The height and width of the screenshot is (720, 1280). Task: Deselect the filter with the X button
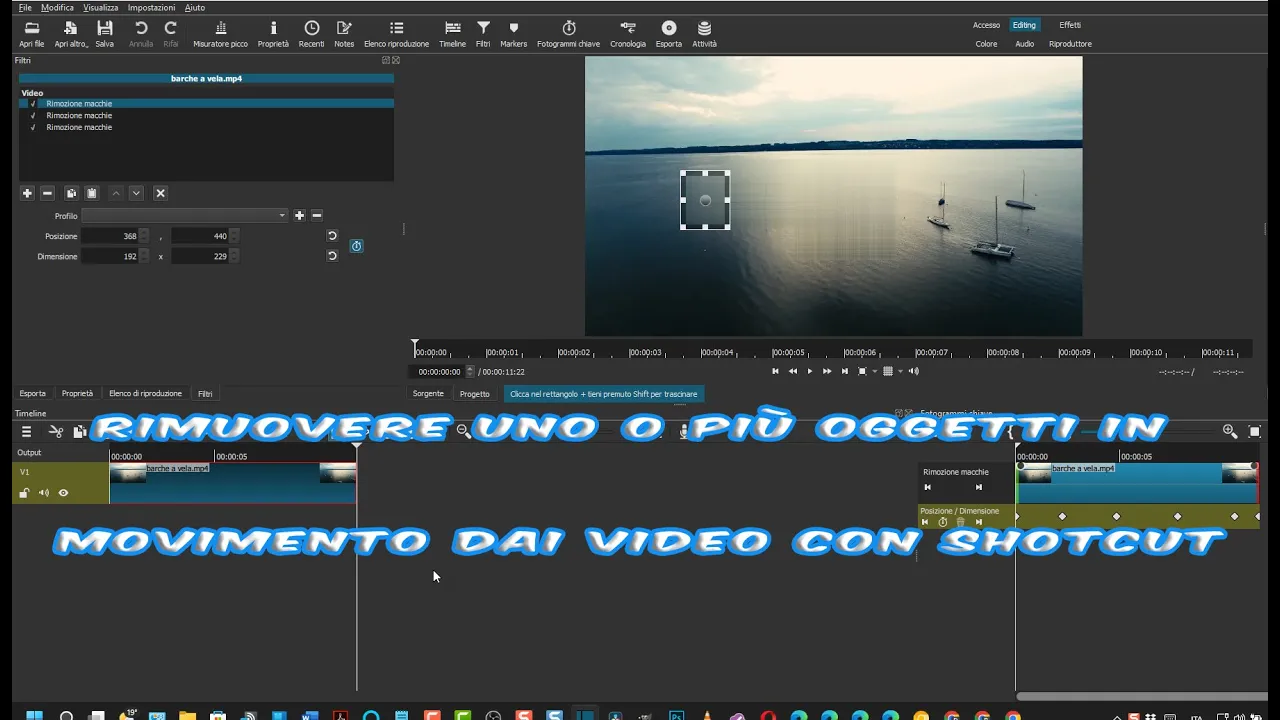tap(160, 193)
